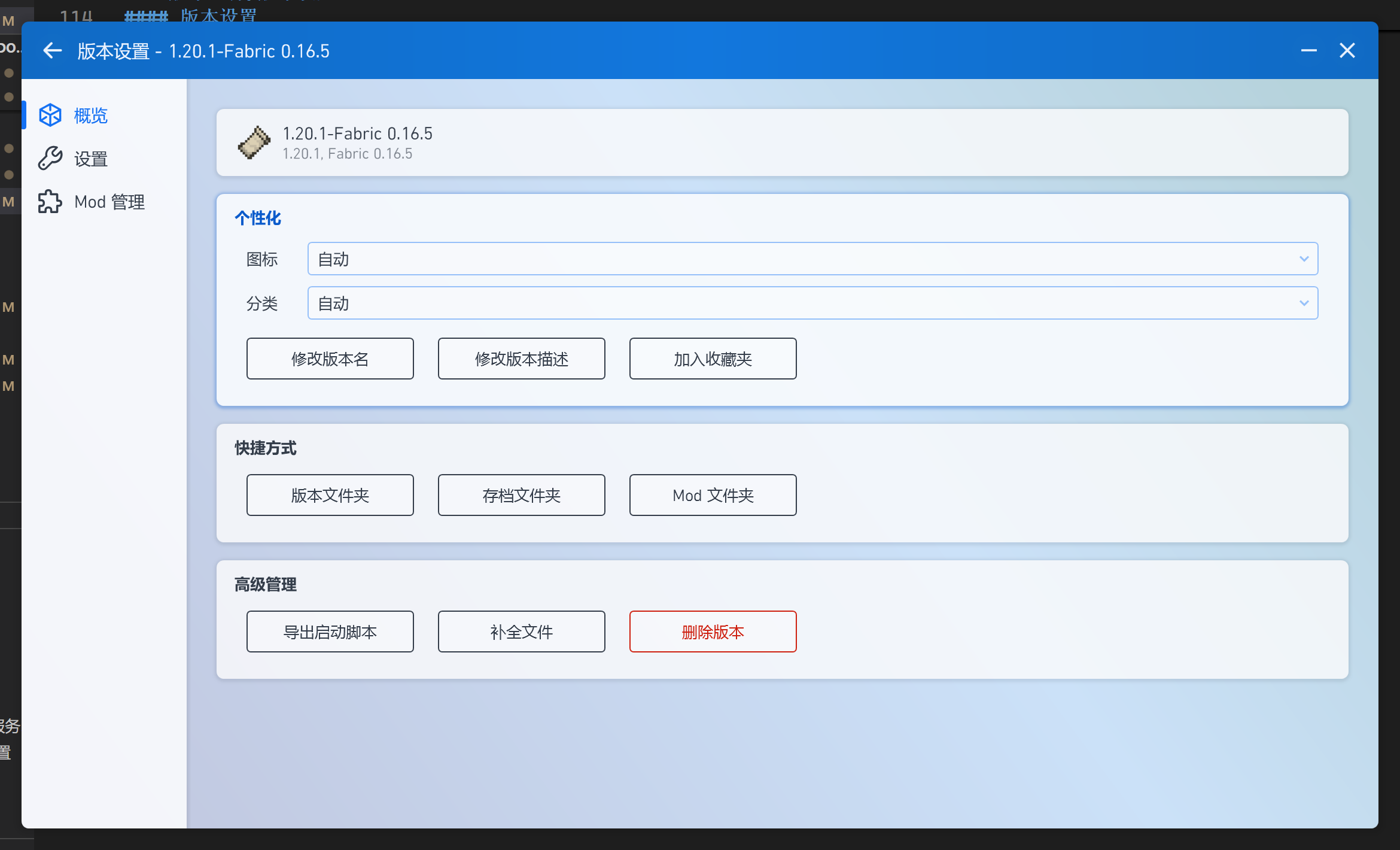
Task: Add version via 加入收藏夹 button
Action: point(713,359)
